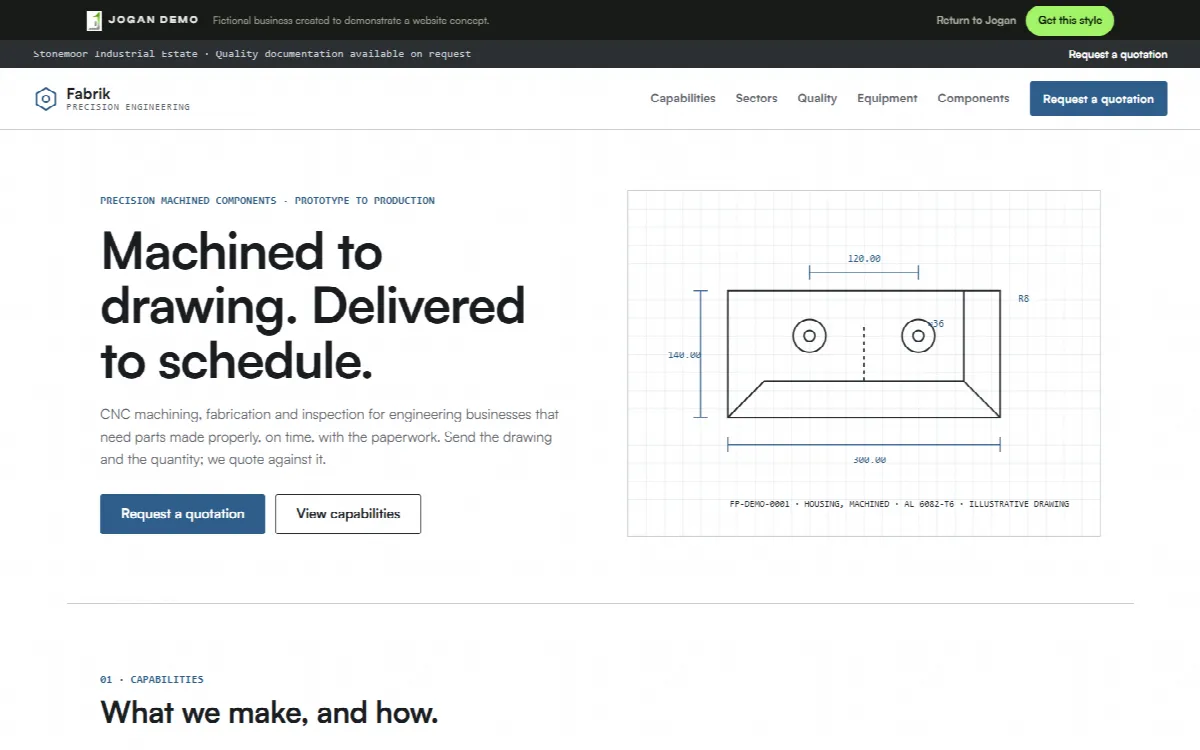Click the "Stonemoor Industrial Estate" notice text
Image resolution: width=1200 pixels, height=750 pixels.
point(116,54)
